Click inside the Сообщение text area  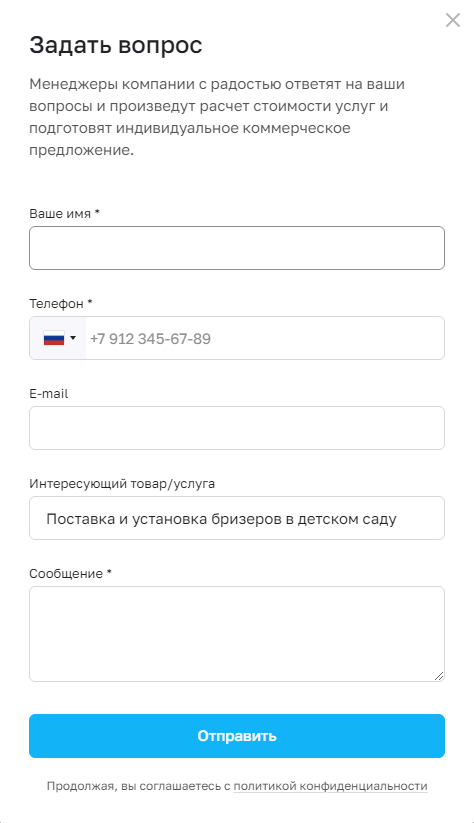[x=237, y=634]
